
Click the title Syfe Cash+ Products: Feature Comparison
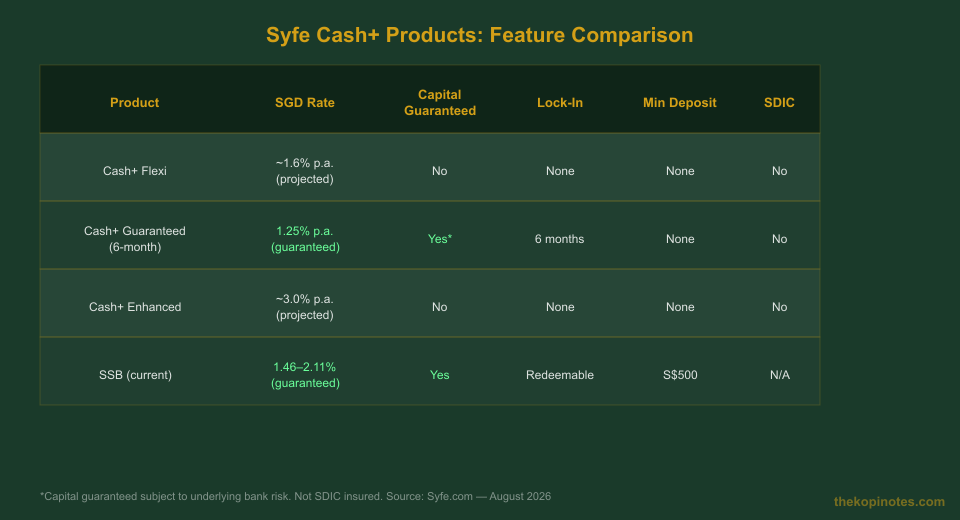(479, 35)
